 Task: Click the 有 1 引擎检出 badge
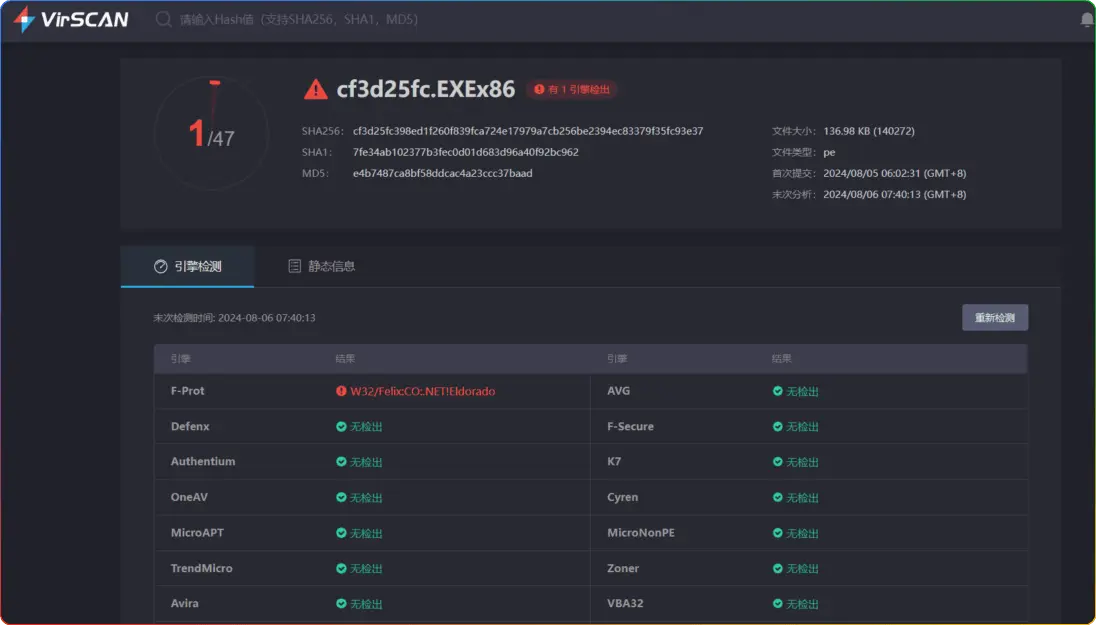click(572, 90)
